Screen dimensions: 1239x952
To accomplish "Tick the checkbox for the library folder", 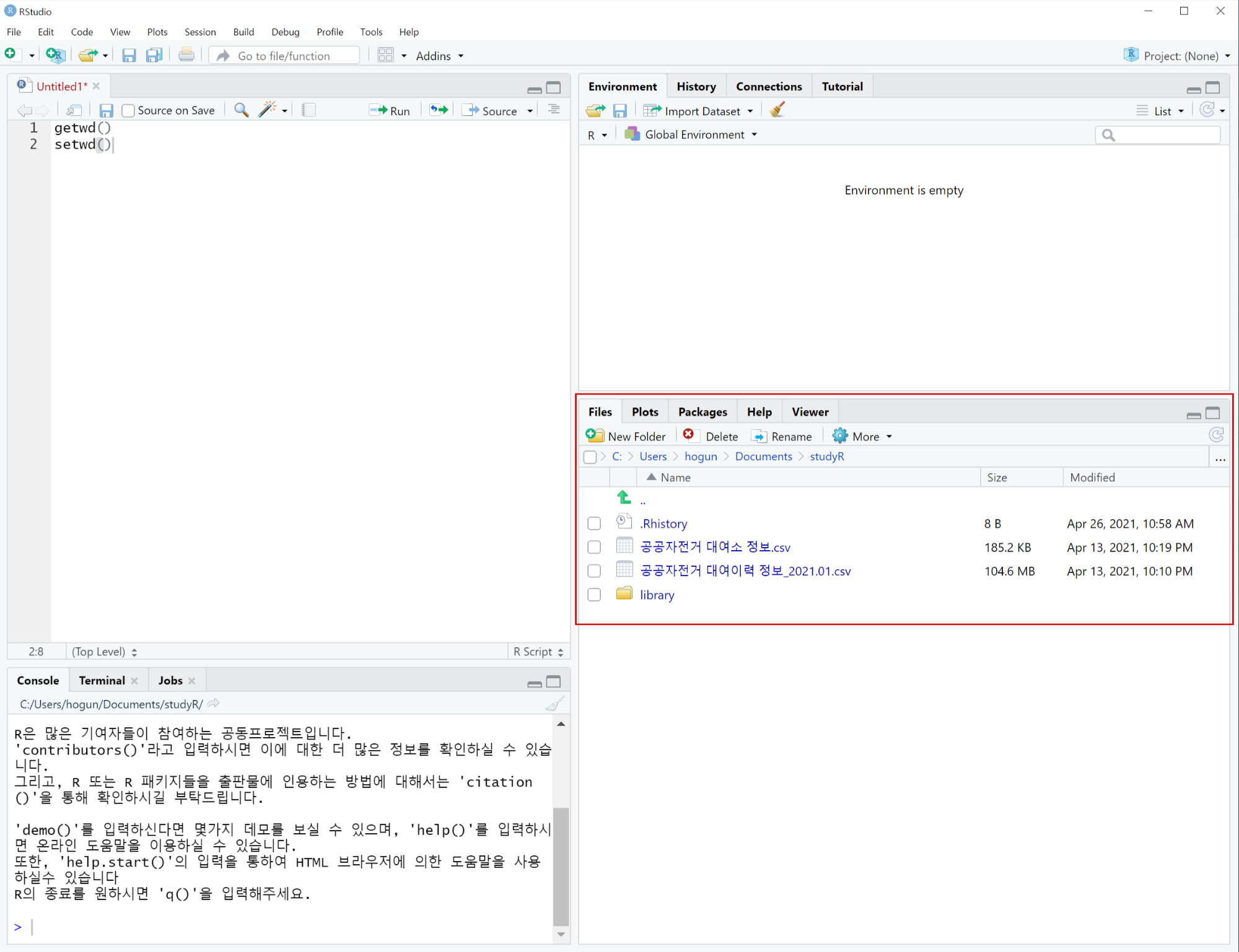I will coord(594,595).
